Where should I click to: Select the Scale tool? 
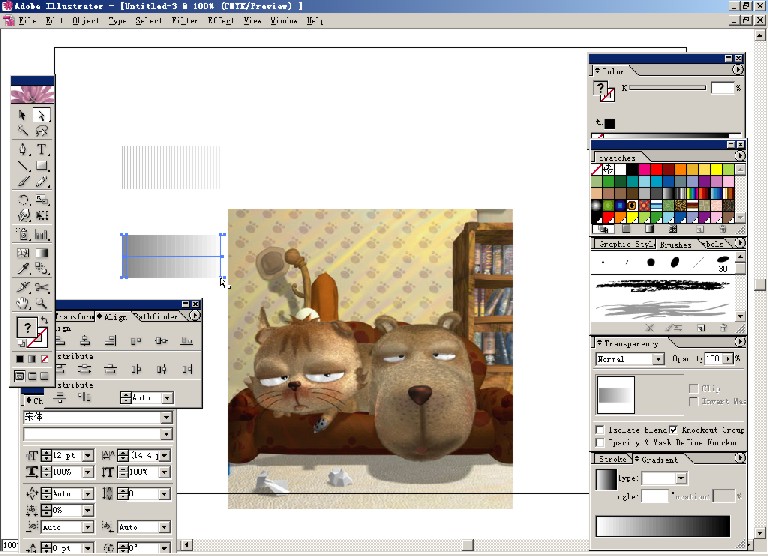click(x=42, y=200)
